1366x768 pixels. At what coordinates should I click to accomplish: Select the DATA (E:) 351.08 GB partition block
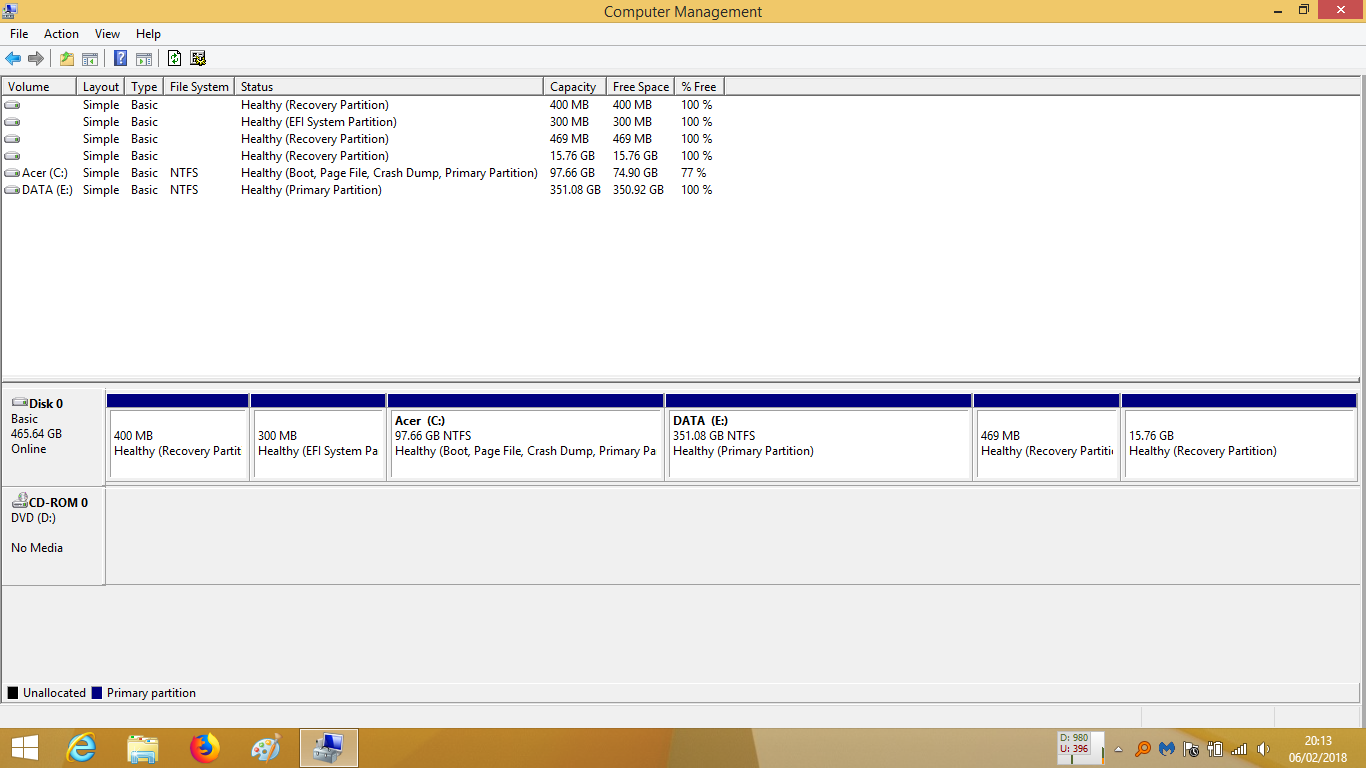click(819, 436)
